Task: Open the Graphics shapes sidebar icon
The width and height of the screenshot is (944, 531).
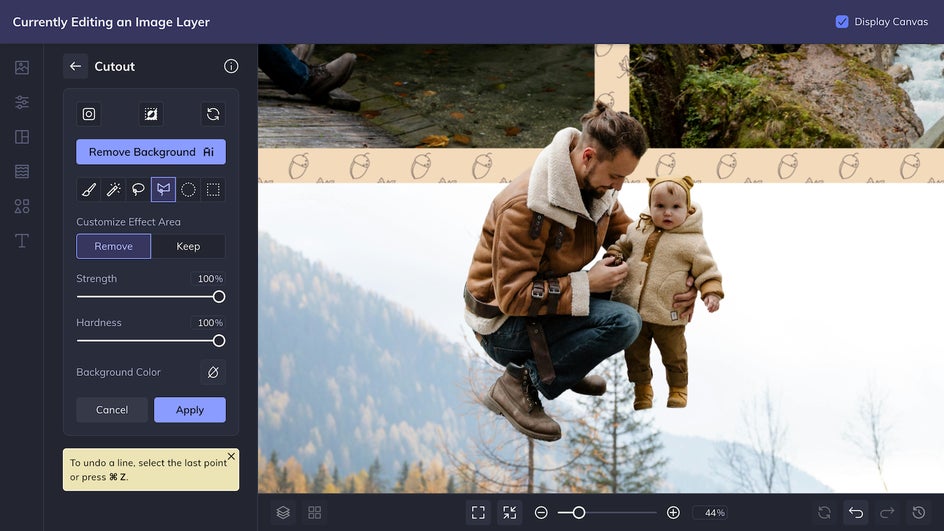Action: (x=22, y=206)
